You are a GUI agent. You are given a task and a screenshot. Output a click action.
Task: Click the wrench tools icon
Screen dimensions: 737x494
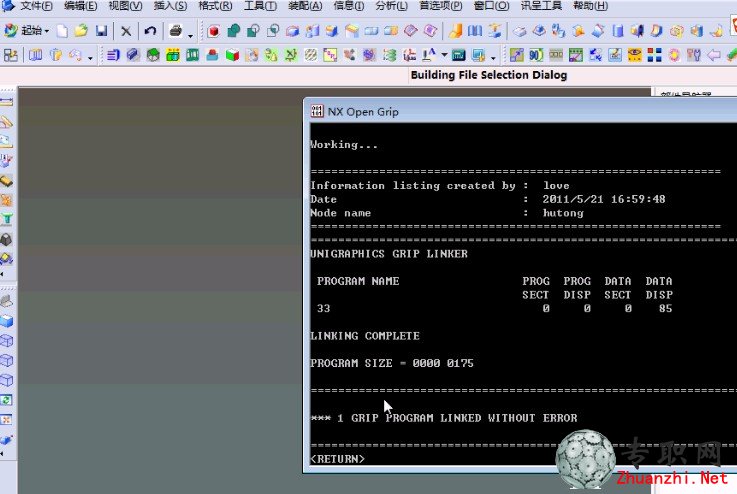(694, 55)
